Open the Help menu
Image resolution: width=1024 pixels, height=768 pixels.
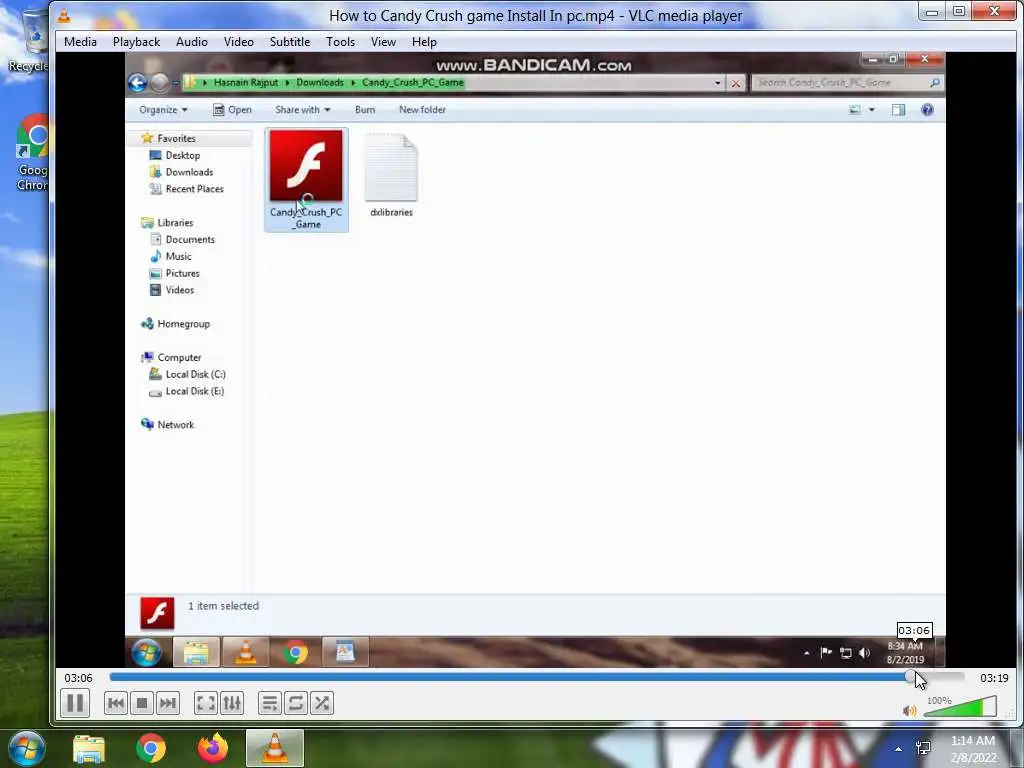(424, 42)
